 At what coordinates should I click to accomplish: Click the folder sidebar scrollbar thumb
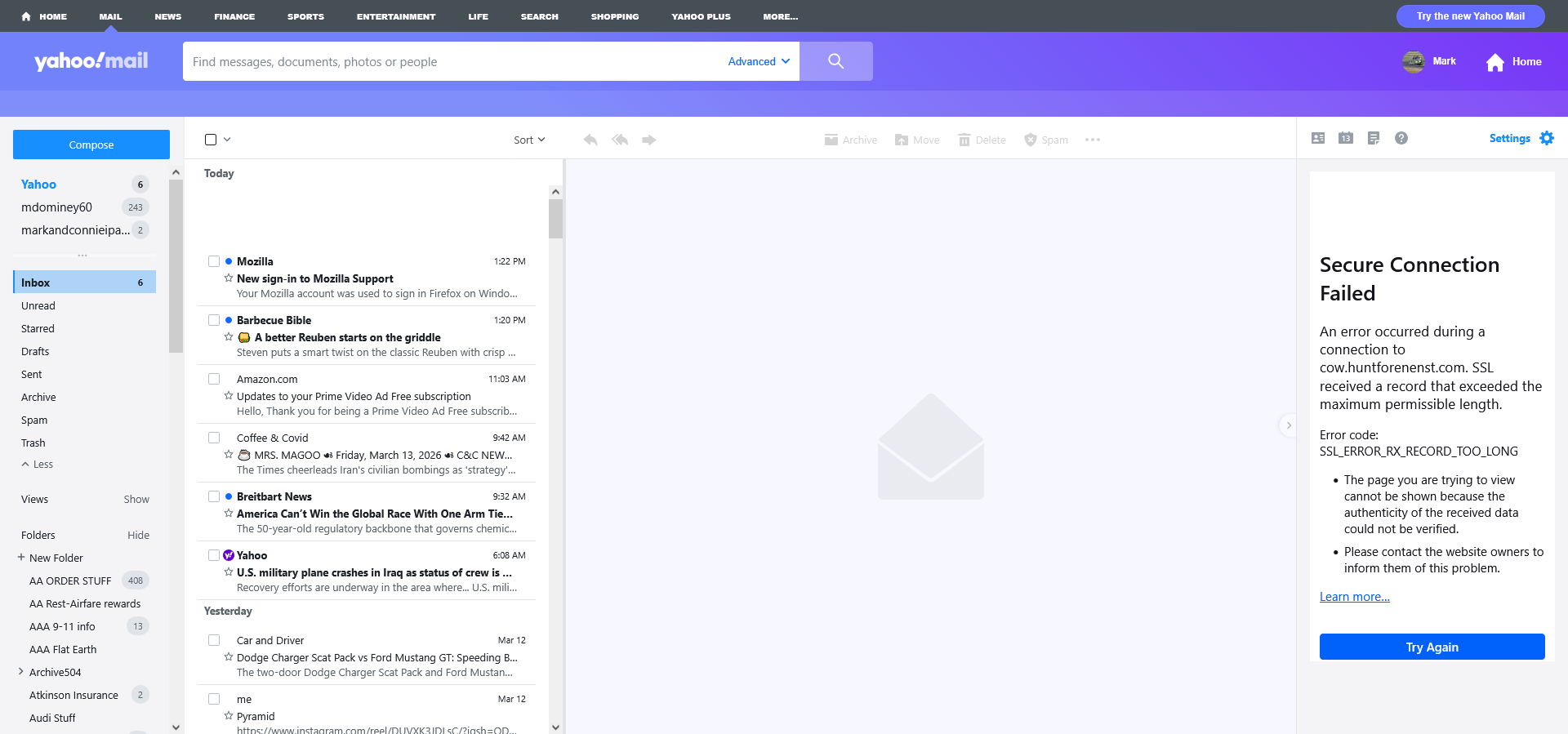click(x=176, y=266)
